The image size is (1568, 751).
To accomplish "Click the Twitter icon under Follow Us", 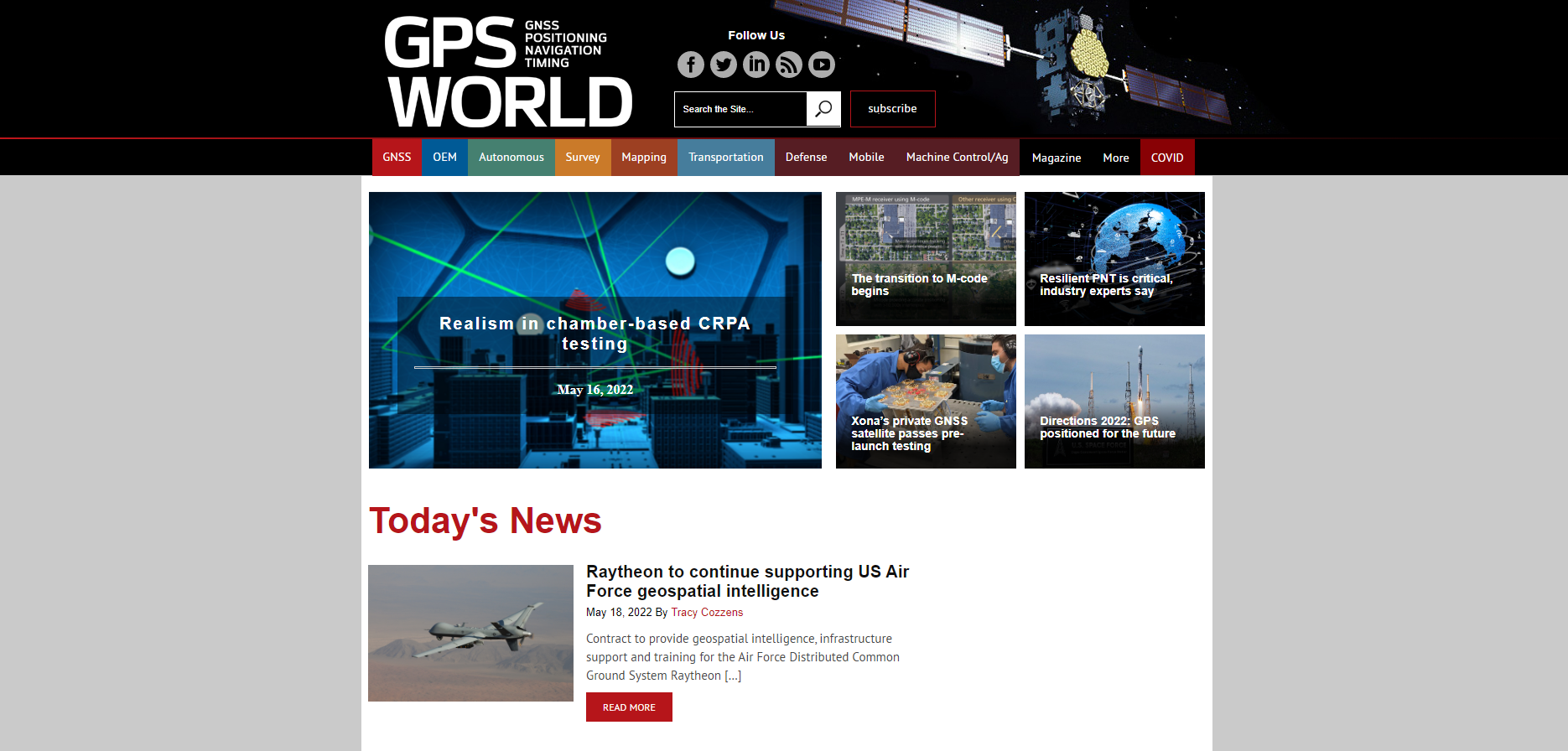I will 723,65.
